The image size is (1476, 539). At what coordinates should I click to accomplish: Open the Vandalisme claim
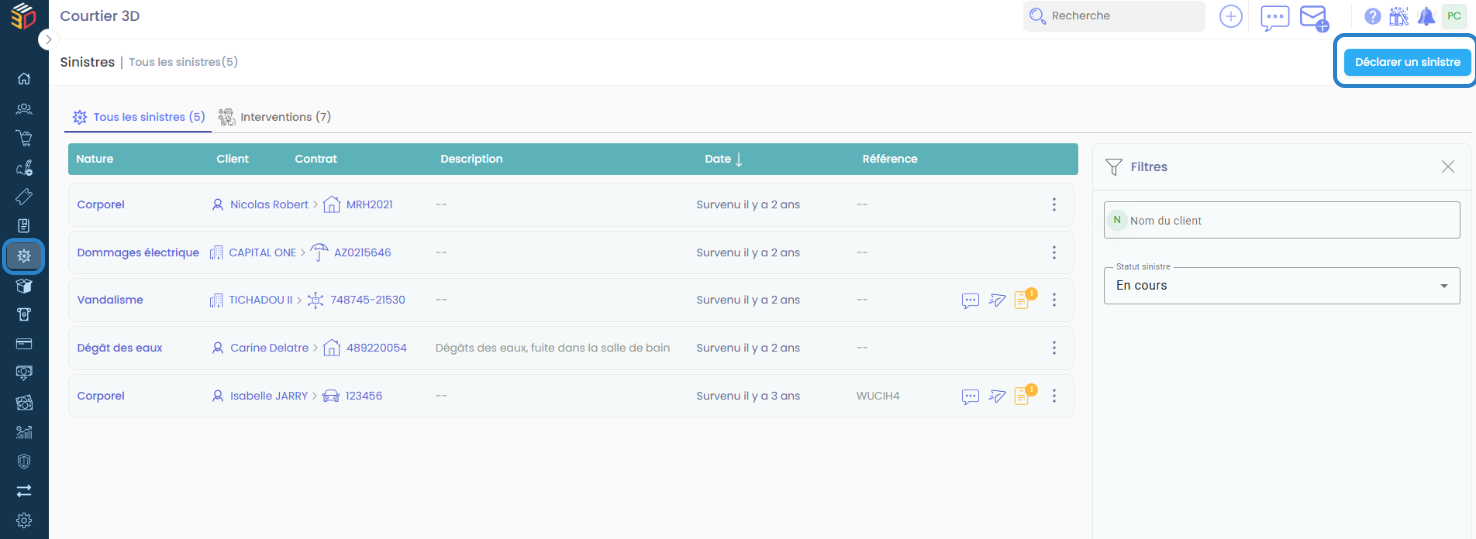[110, 300]
